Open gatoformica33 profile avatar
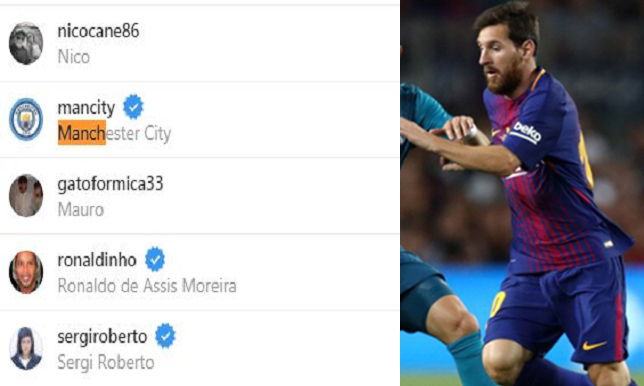644x386 pixels. (26, 195)
